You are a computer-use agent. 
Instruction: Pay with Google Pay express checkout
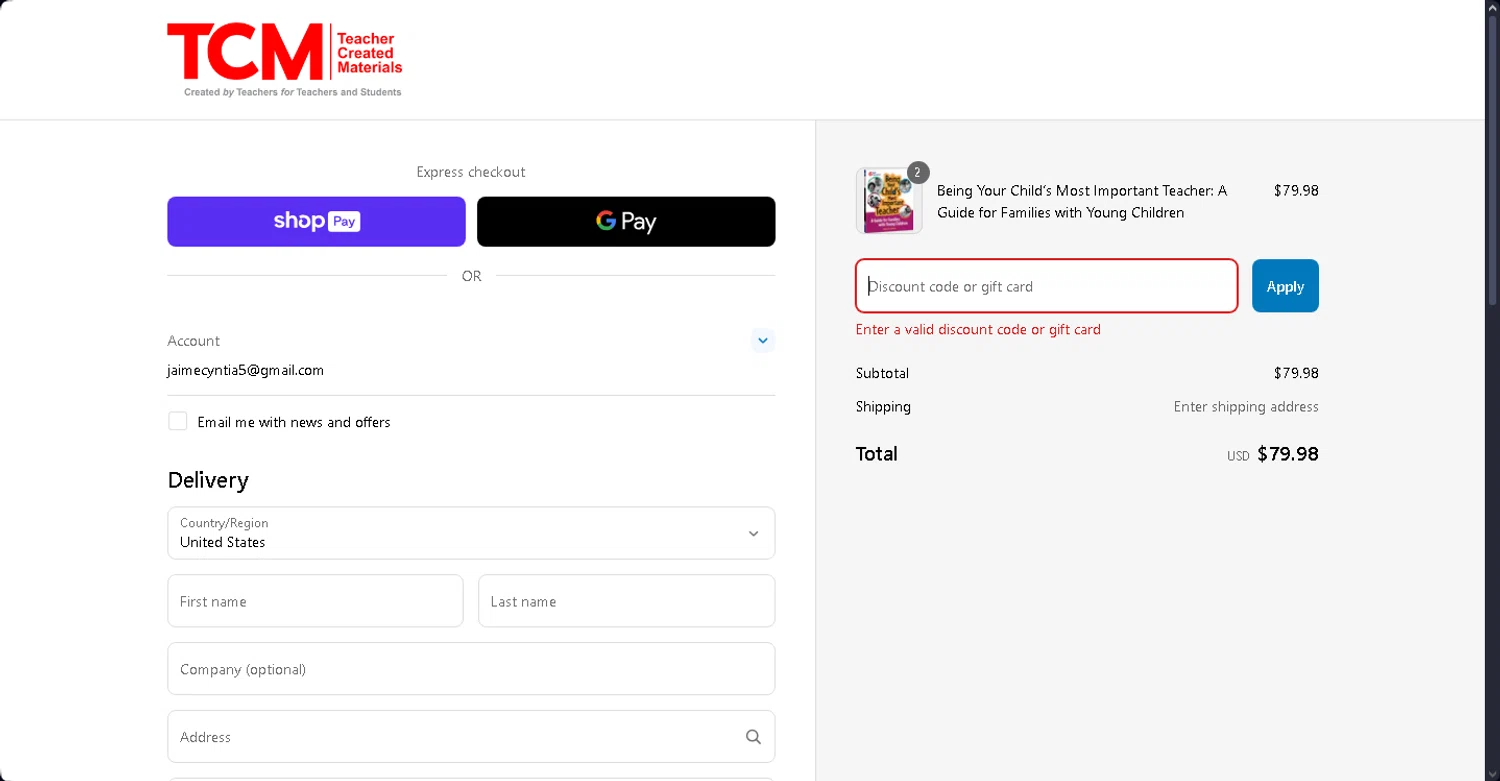[x=626, y=221]
